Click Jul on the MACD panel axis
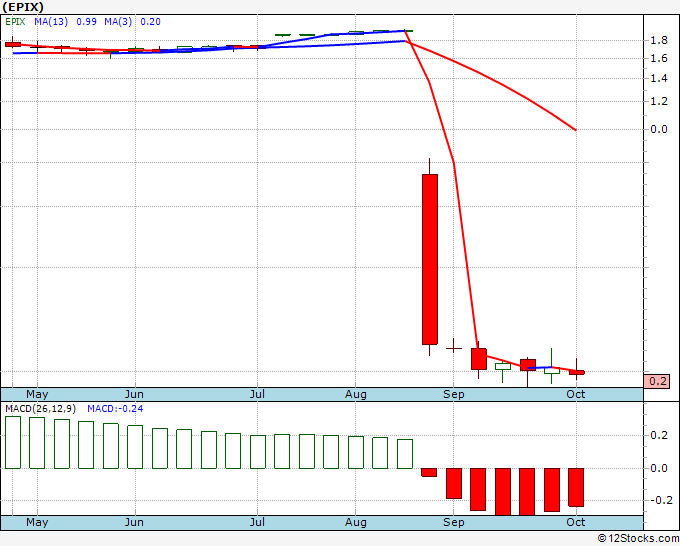Viewport: 680px width, 546px height. (257, 522)
